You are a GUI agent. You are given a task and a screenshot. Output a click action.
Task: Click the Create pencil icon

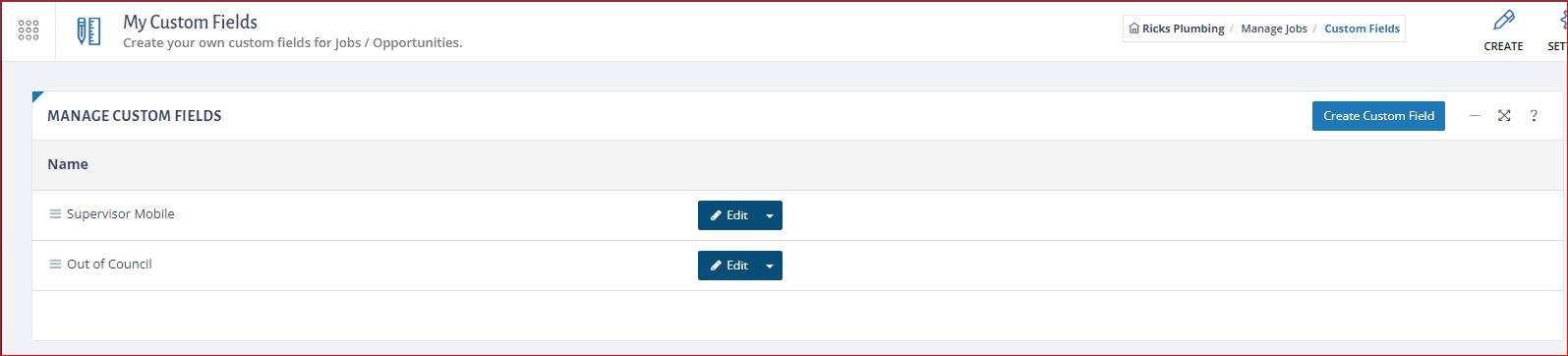pos(1503,21)
